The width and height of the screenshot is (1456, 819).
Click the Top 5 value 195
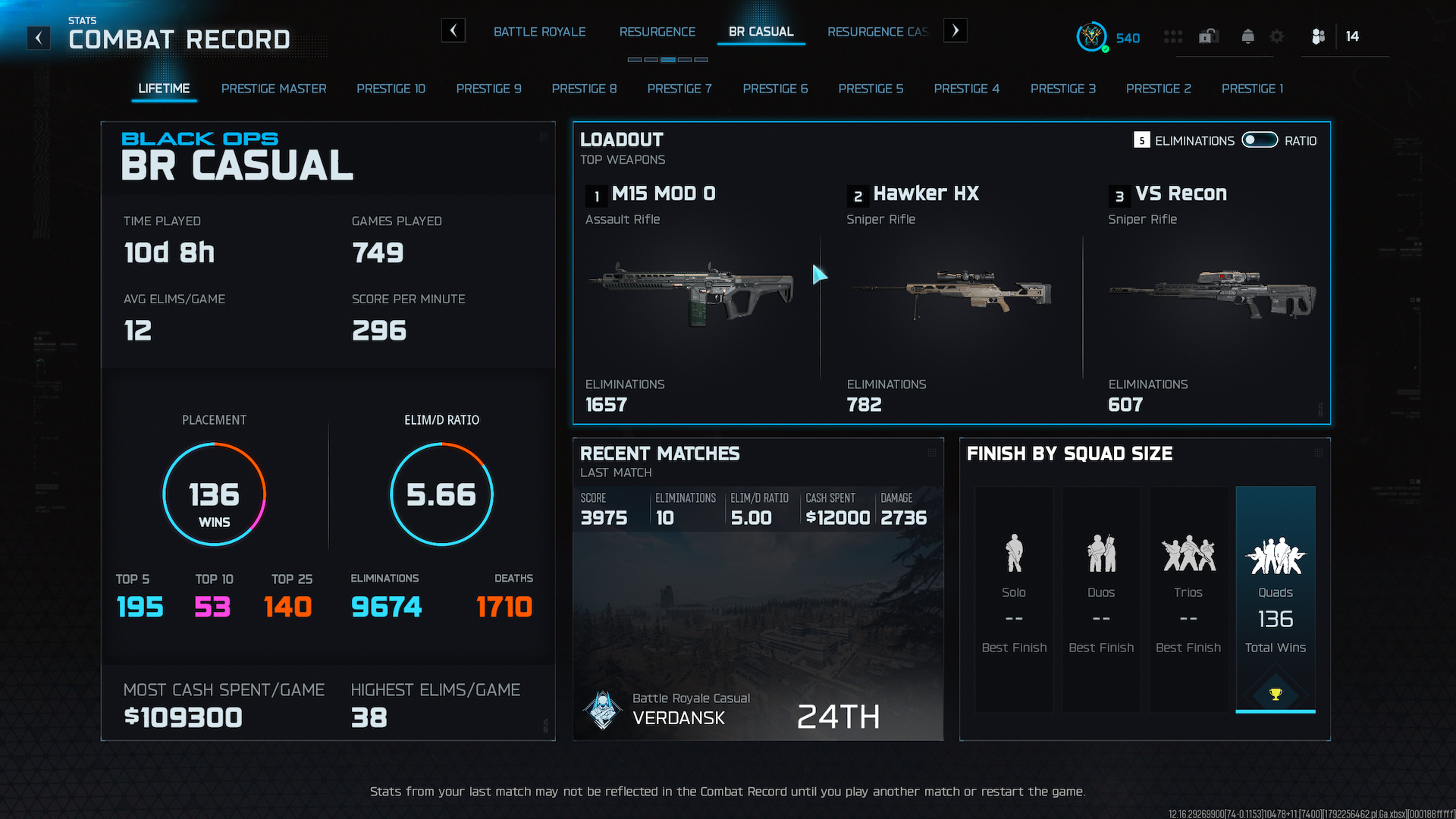point(140,607)
